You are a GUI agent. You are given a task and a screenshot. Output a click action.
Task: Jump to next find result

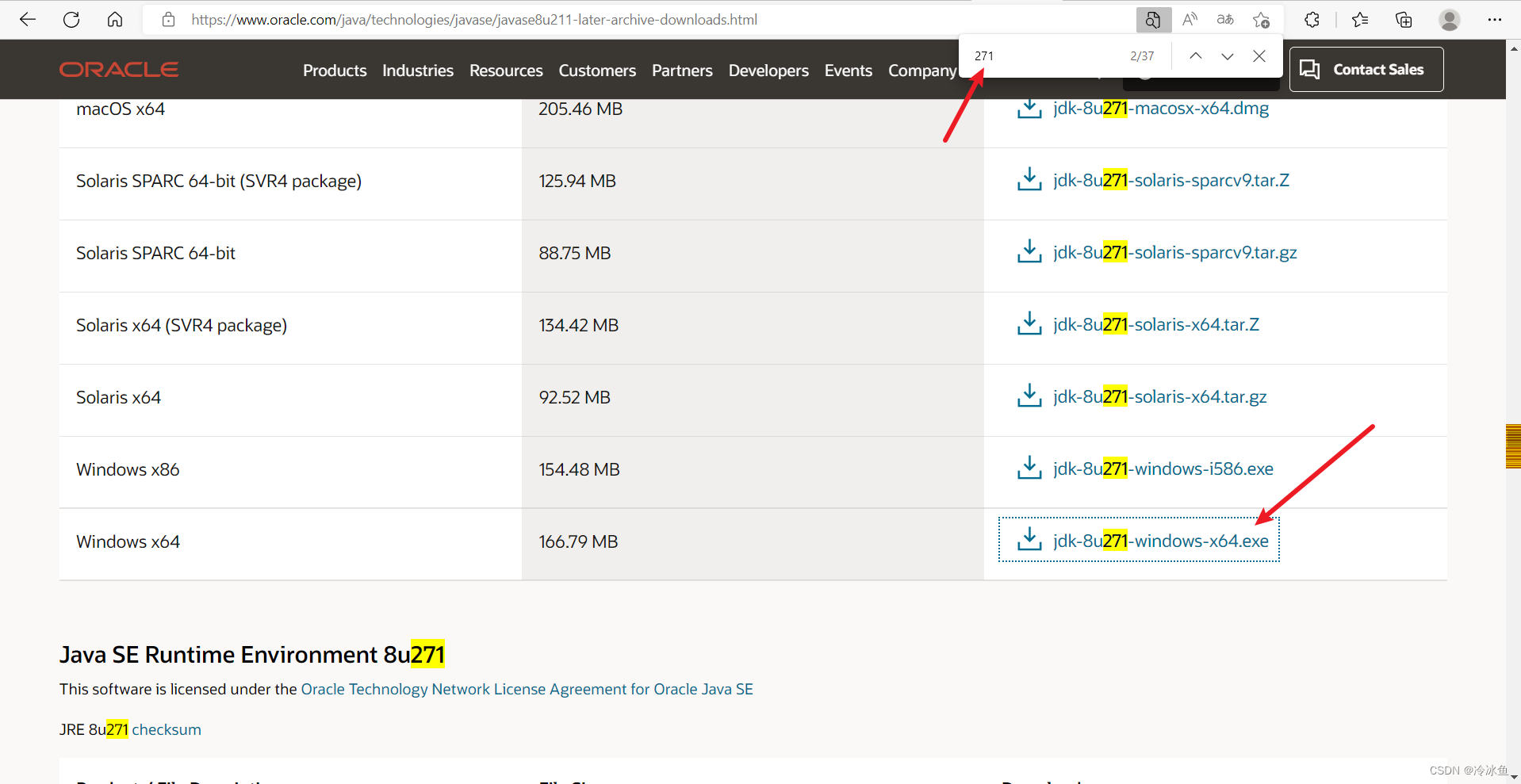(x=1228, y=55)
